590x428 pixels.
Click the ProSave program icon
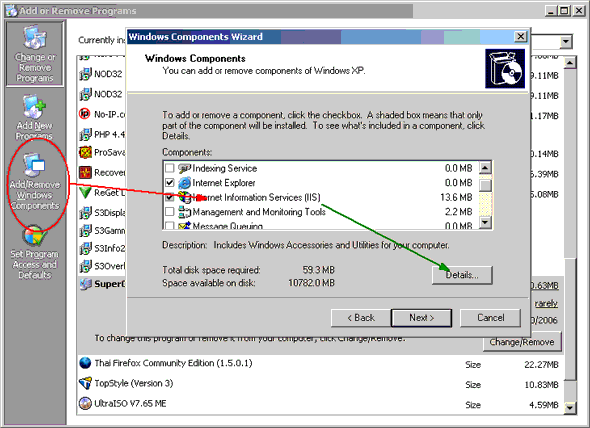(85, 152)
